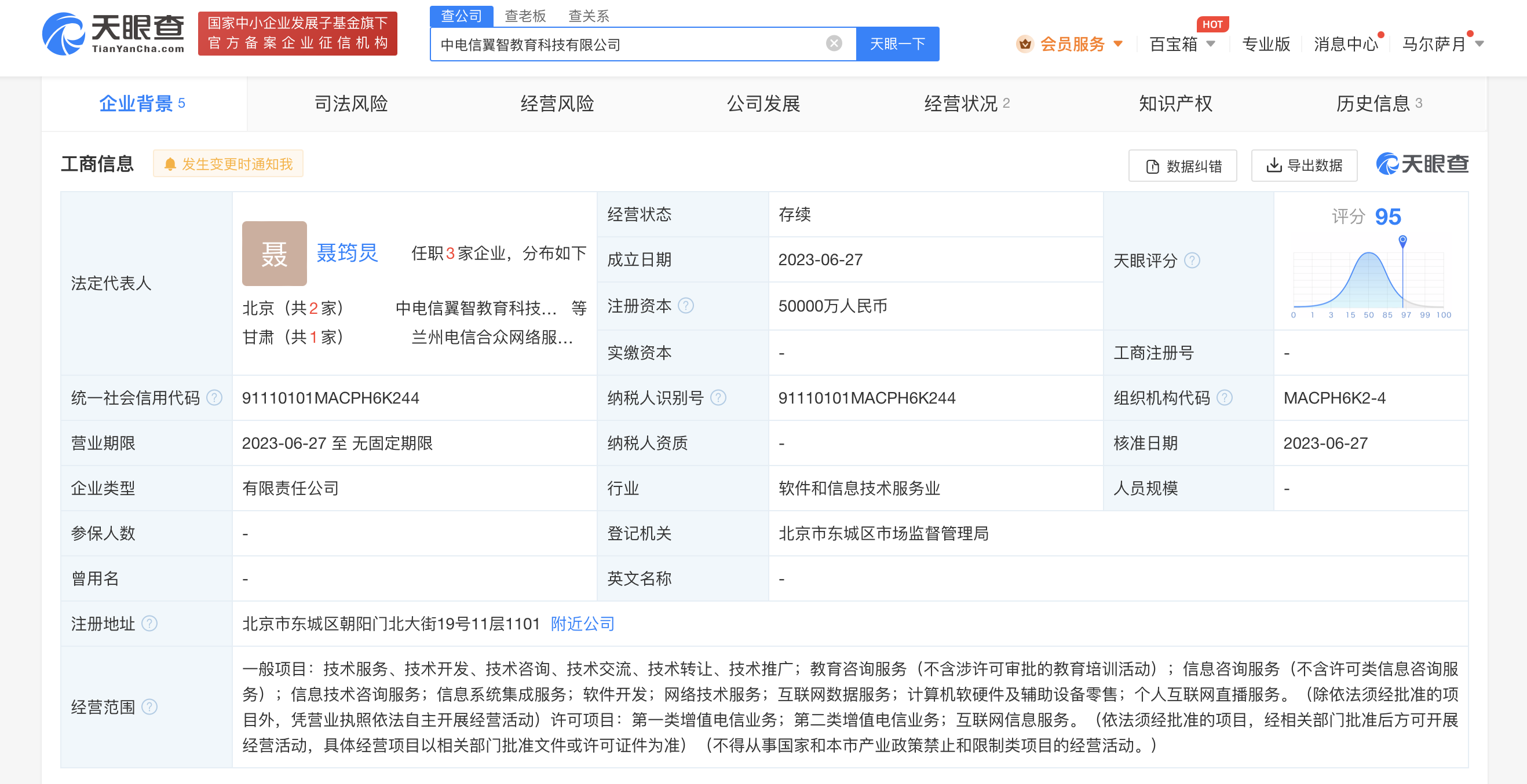Click the 会员服务 crown icon
Screen dimensions: 1527x784
(x=1025, y=44)
